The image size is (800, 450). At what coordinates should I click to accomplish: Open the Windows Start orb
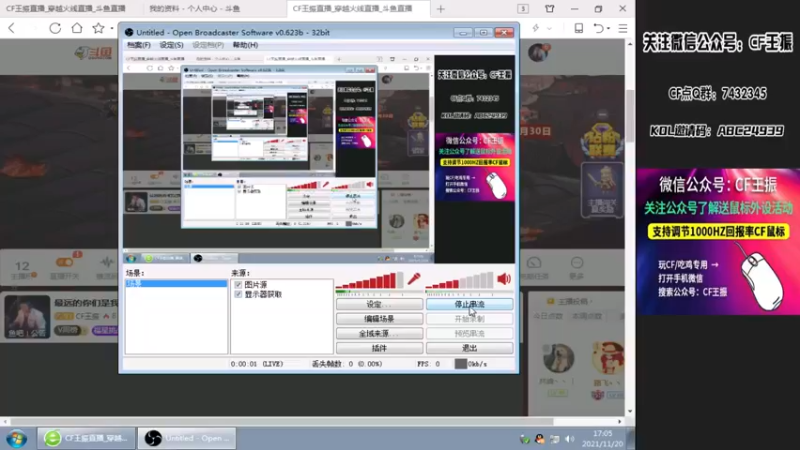point(16,438)
